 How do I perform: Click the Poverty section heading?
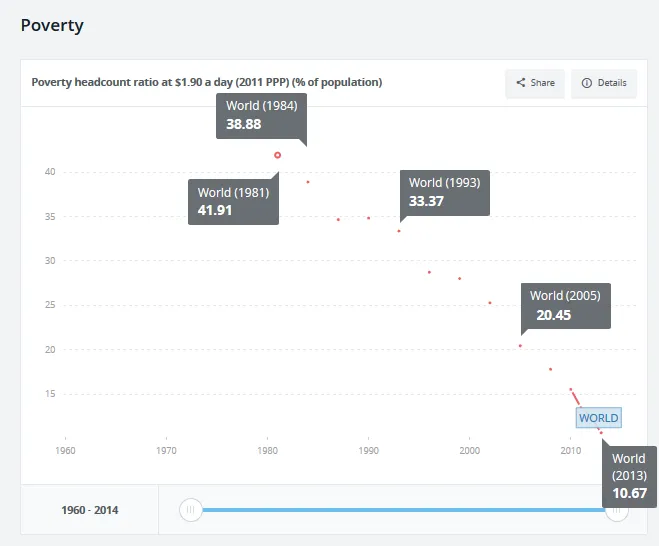52,26
